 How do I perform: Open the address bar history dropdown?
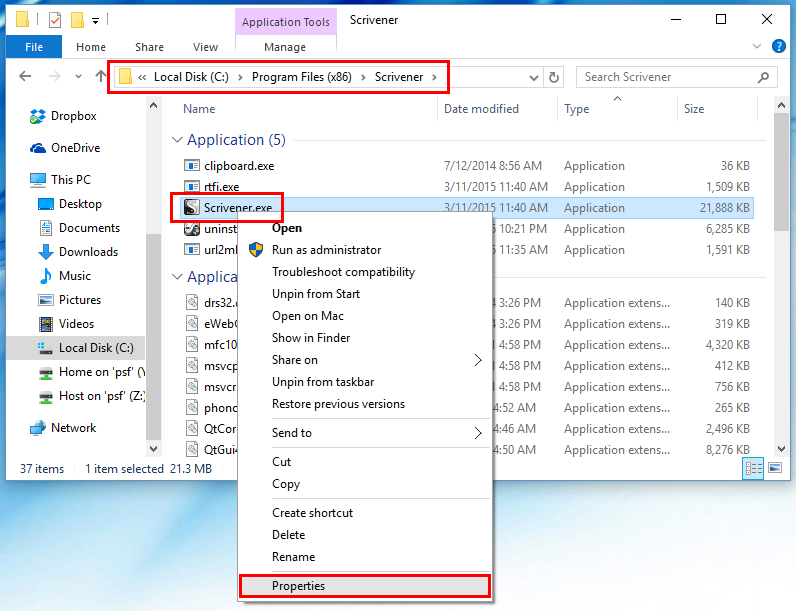(534, 78)
